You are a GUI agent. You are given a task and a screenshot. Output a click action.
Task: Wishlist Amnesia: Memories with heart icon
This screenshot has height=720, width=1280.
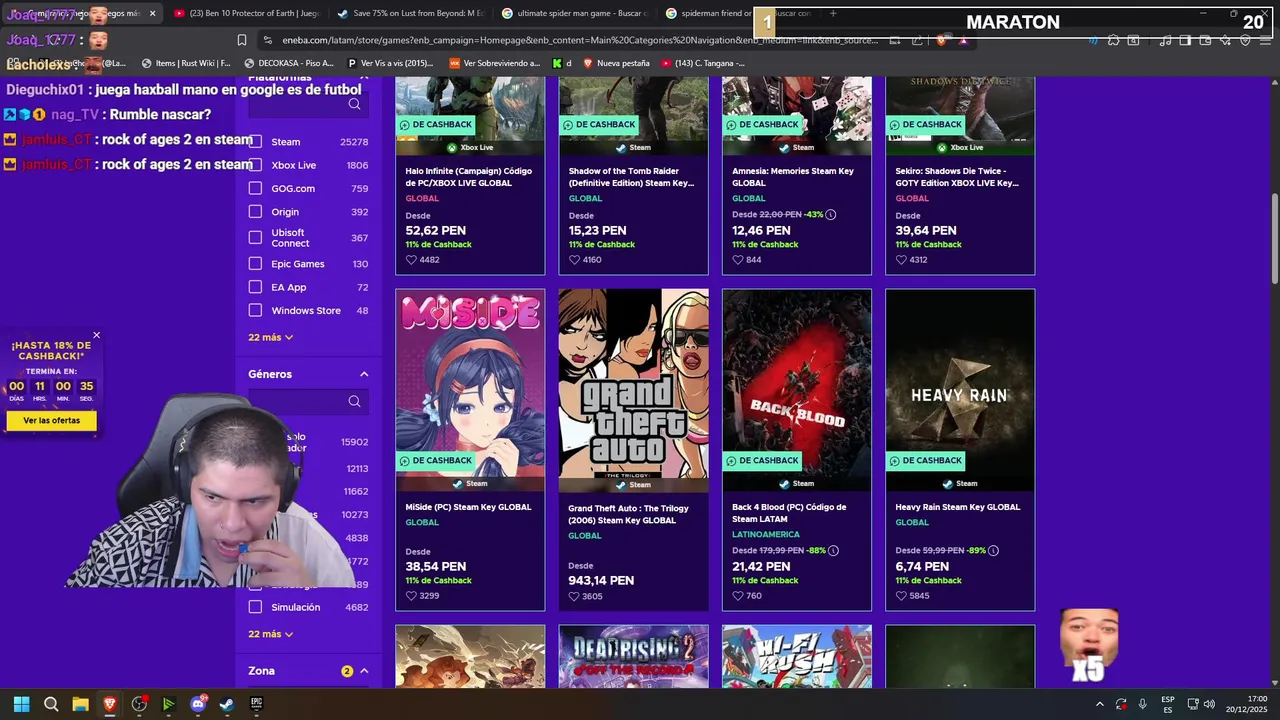738,260
